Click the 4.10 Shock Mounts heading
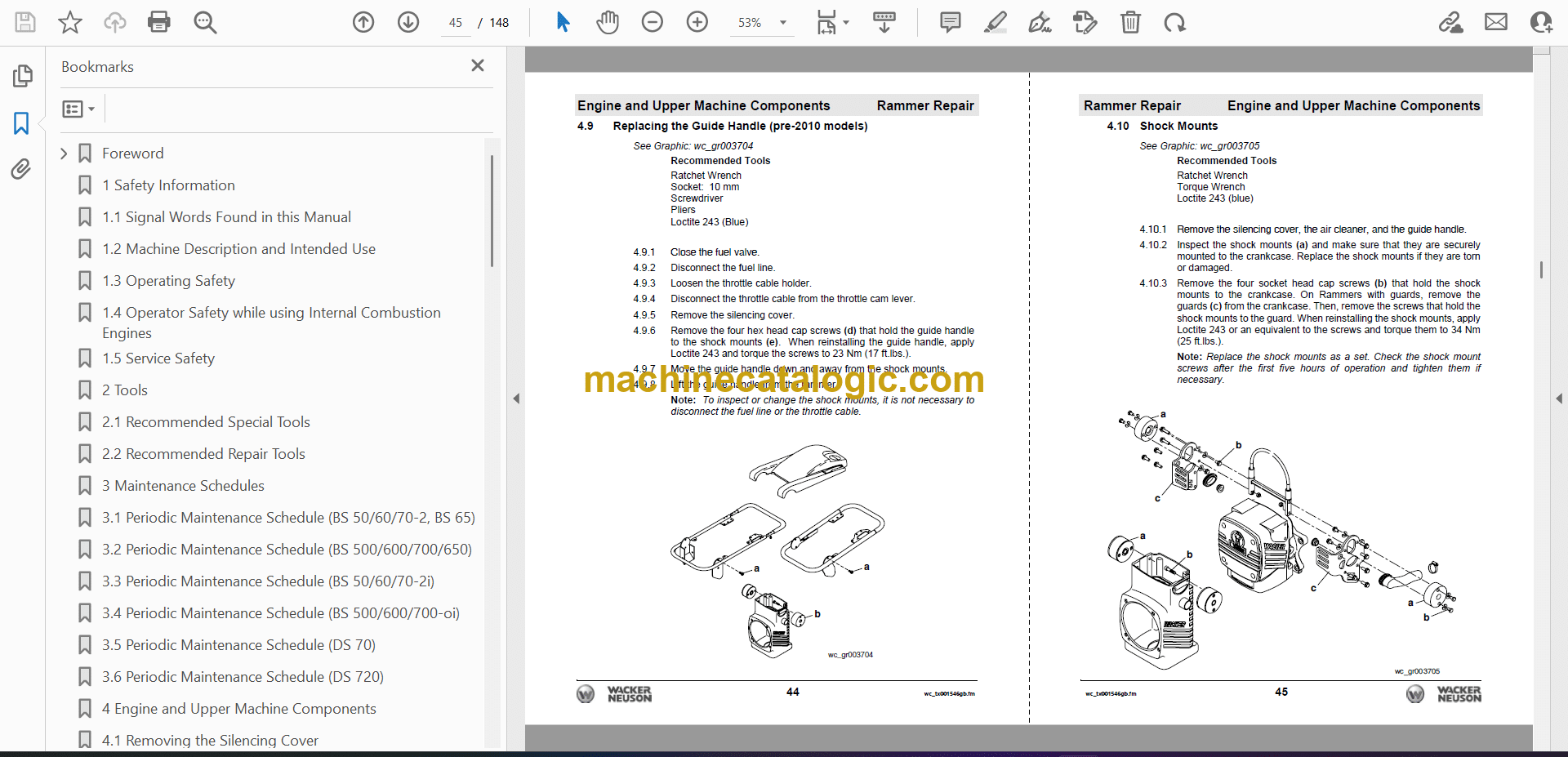 [x=1162, y=126]
